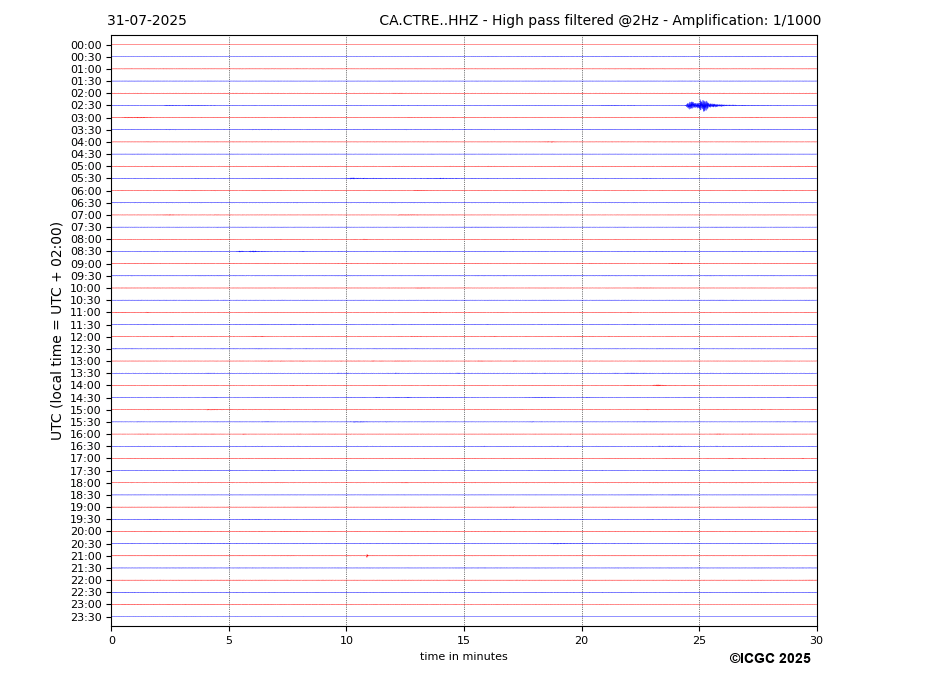
Task: Select the 04:00 time label
Action: pos(86,143)
